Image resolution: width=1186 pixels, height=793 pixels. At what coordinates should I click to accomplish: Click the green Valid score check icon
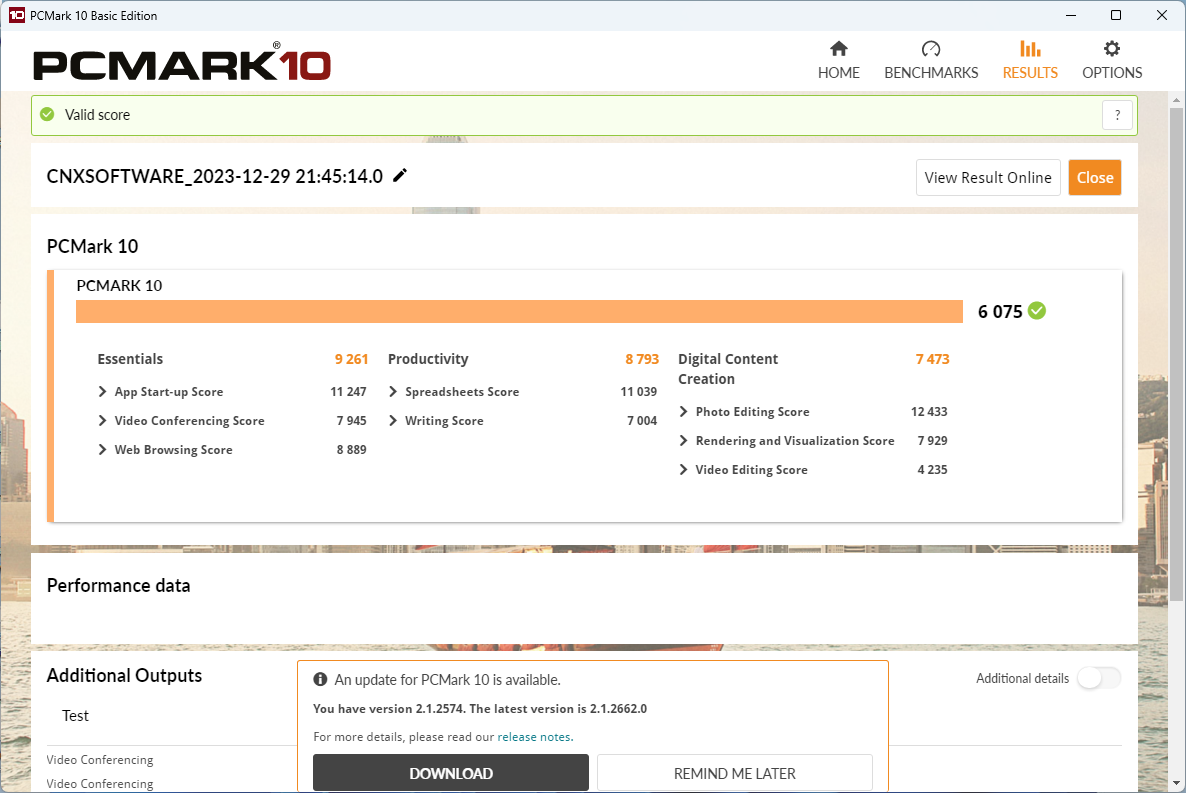point(47,114)
